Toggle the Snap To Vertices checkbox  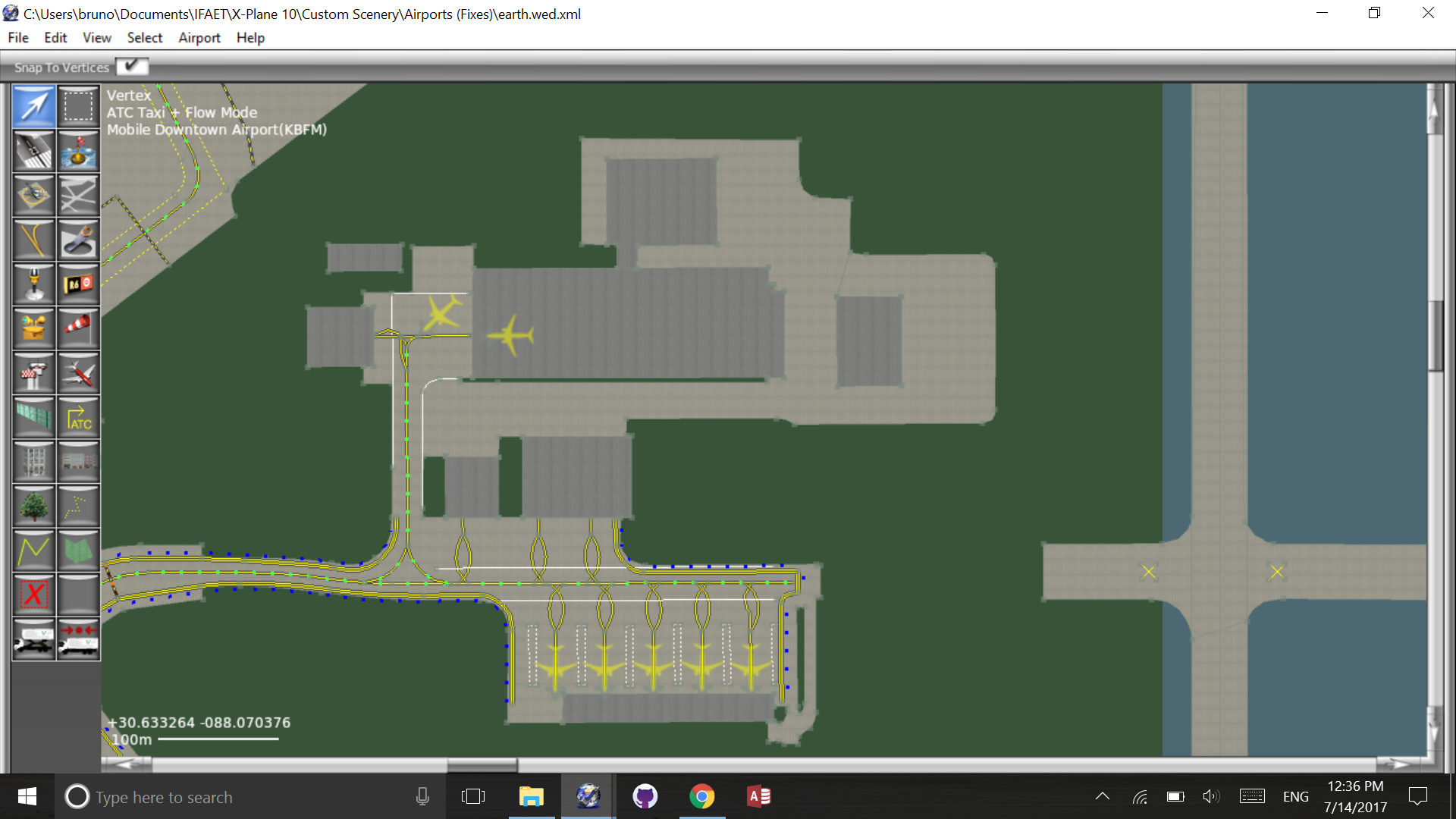coord(132,67)
